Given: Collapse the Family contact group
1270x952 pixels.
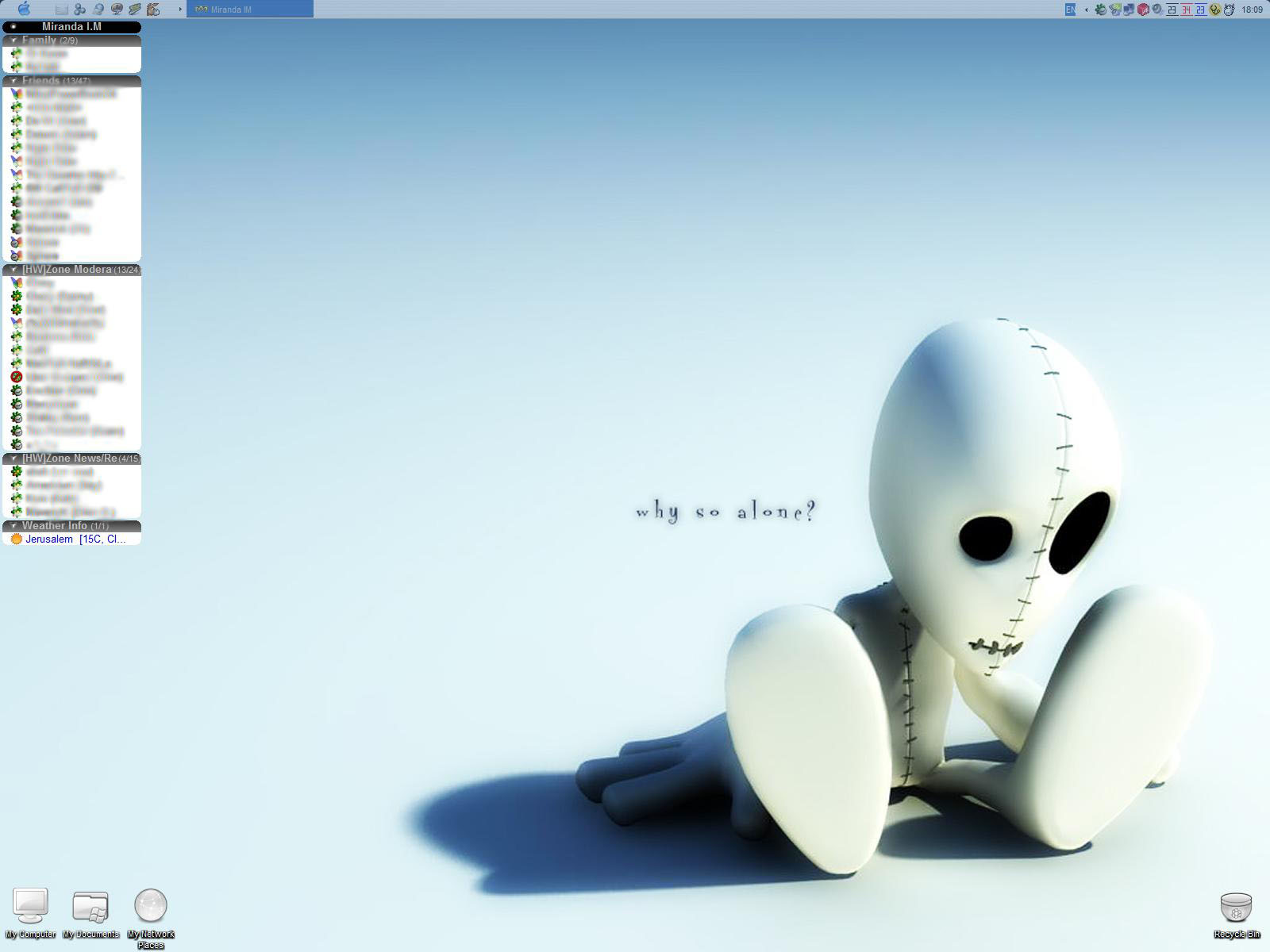Looking at the screenshot, I should coord(13,40).
